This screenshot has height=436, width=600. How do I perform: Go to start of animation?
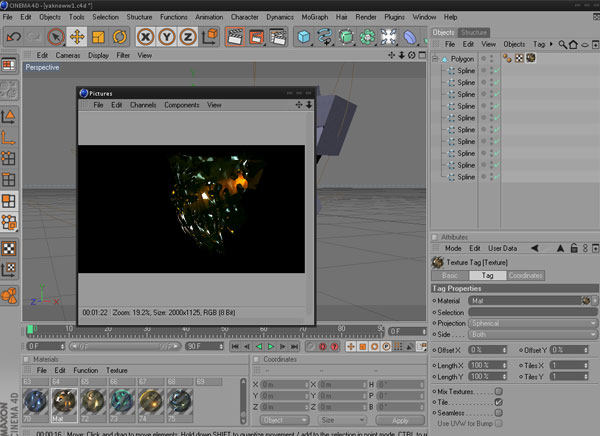235,346
